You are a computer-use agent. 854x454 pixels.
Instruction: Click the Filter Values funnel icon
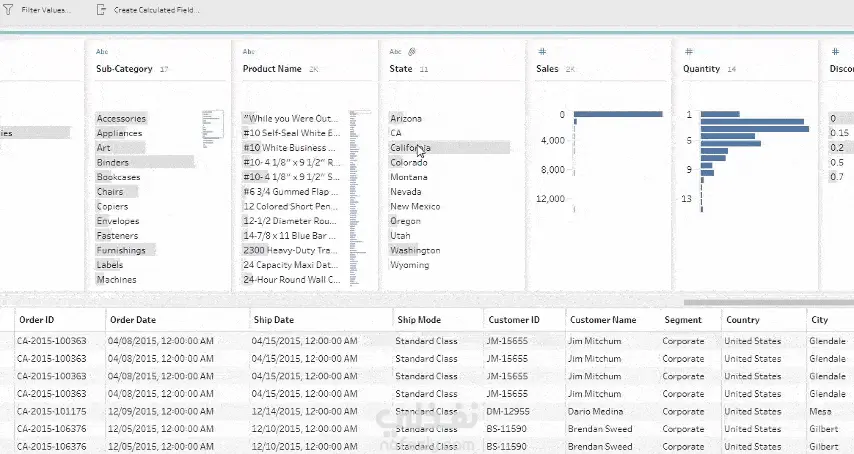[x=8, y=10]
